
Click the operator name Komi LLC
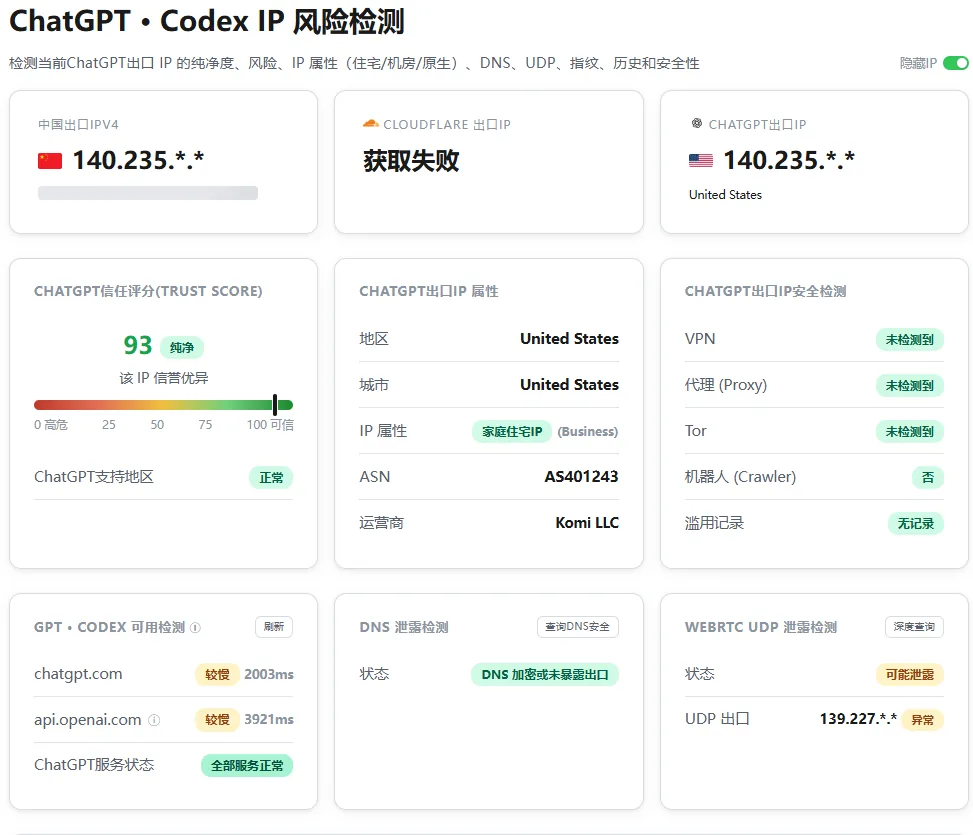587,522
